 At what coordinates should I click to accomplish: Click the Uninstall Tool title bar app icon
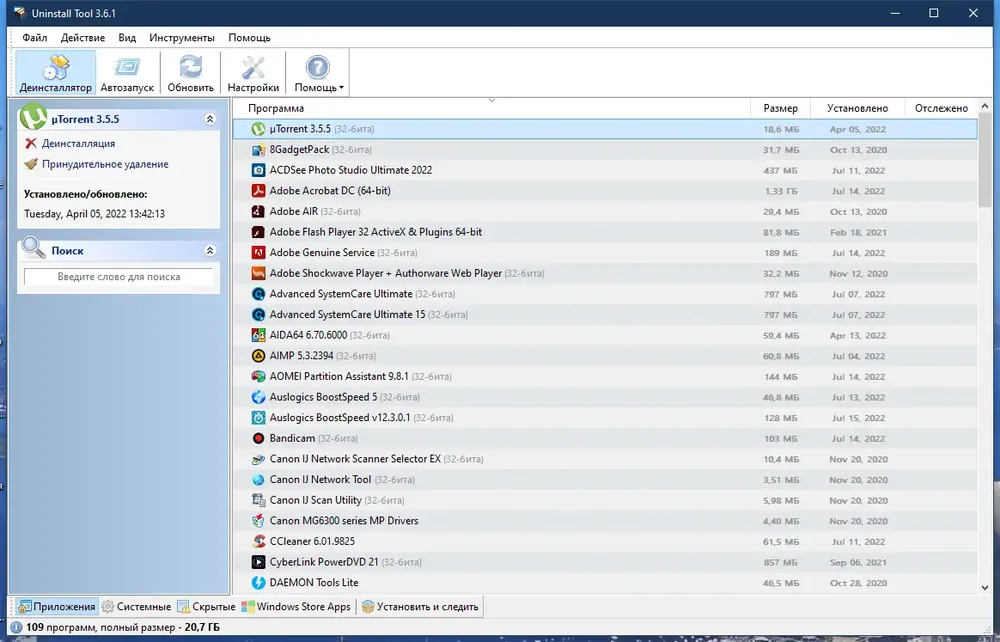pyautogui.click(x=19, y=13)
